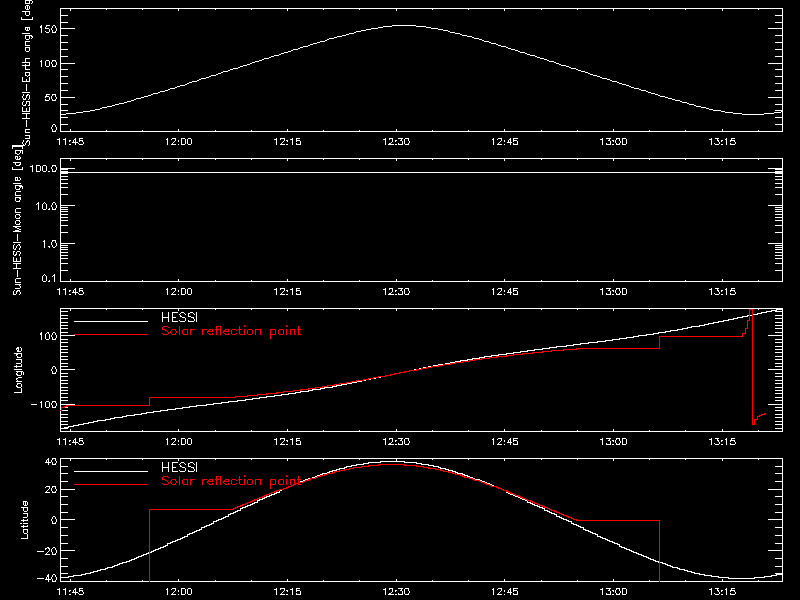Click 12:00 time label under Longitude plot
Image resolution: width=800 pixels, height=600 pixels.
tap(179, 441)
